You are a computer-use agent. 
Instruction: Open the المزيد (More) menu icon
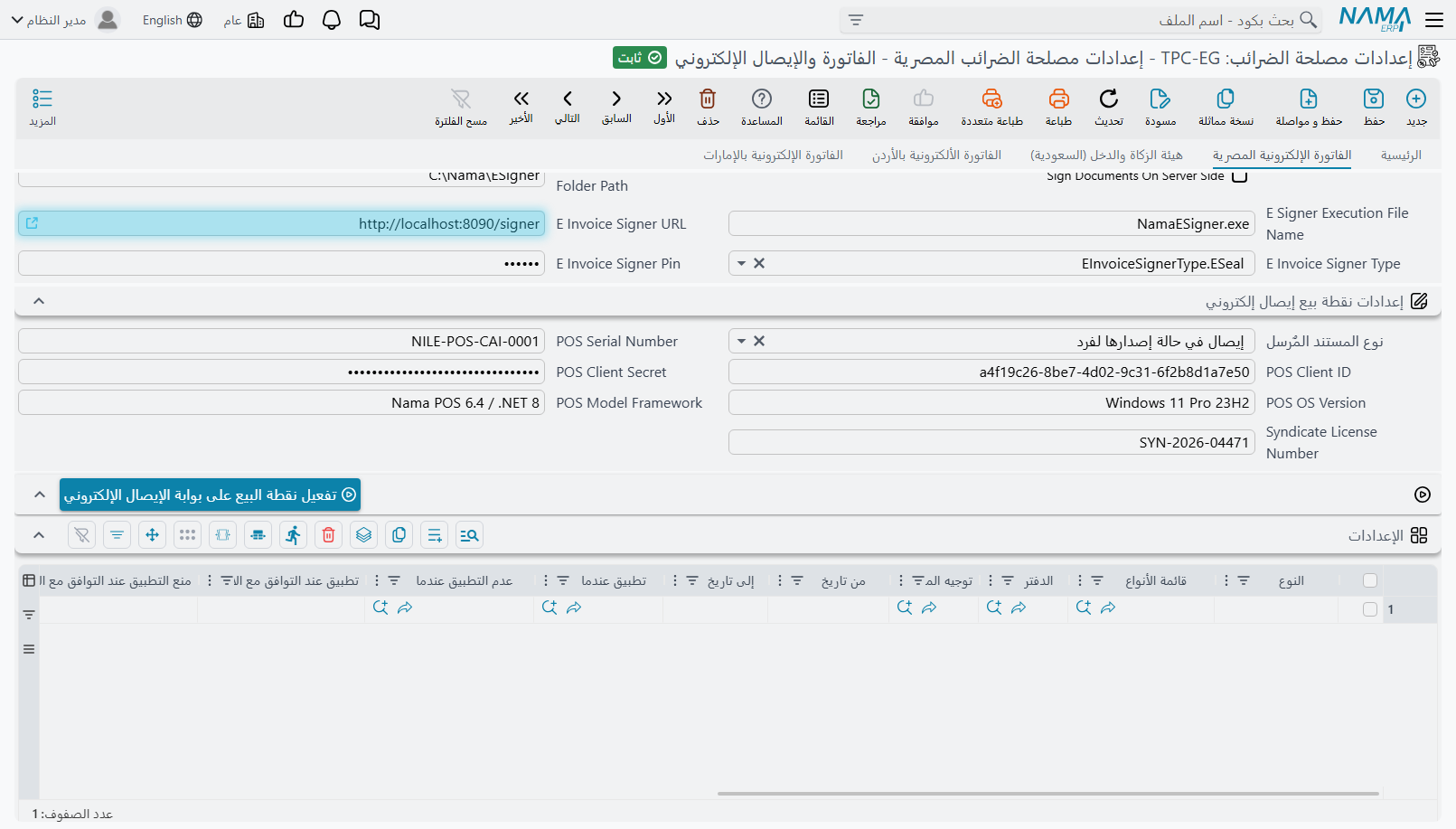click(x=42, y=99)
